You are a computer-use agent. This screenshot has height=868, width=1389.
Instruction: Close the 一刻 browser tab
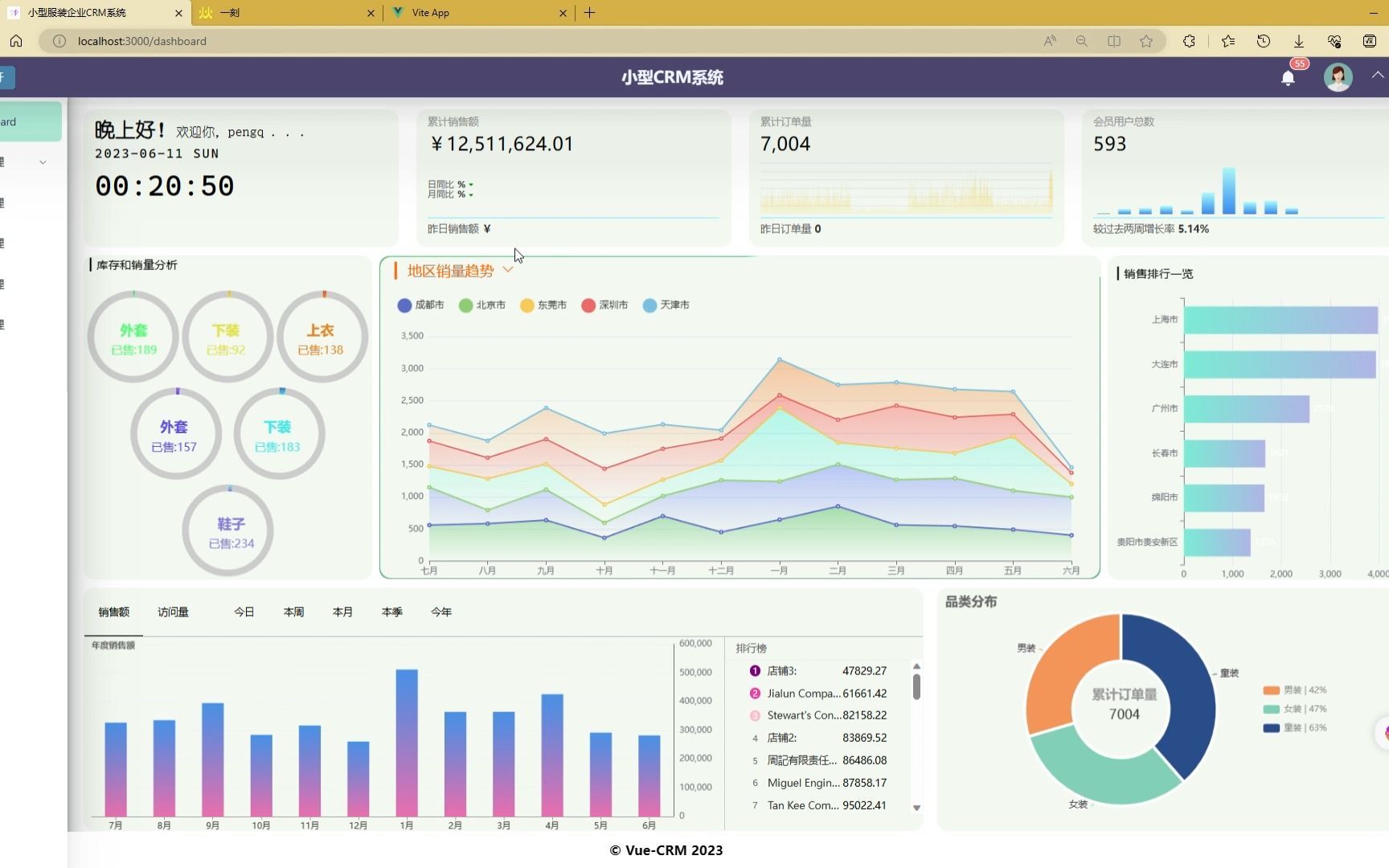point(371,13)
